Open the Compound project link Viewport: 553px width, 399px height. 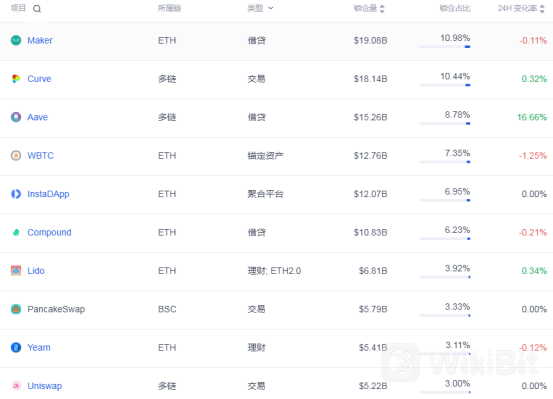coord(49,232)
